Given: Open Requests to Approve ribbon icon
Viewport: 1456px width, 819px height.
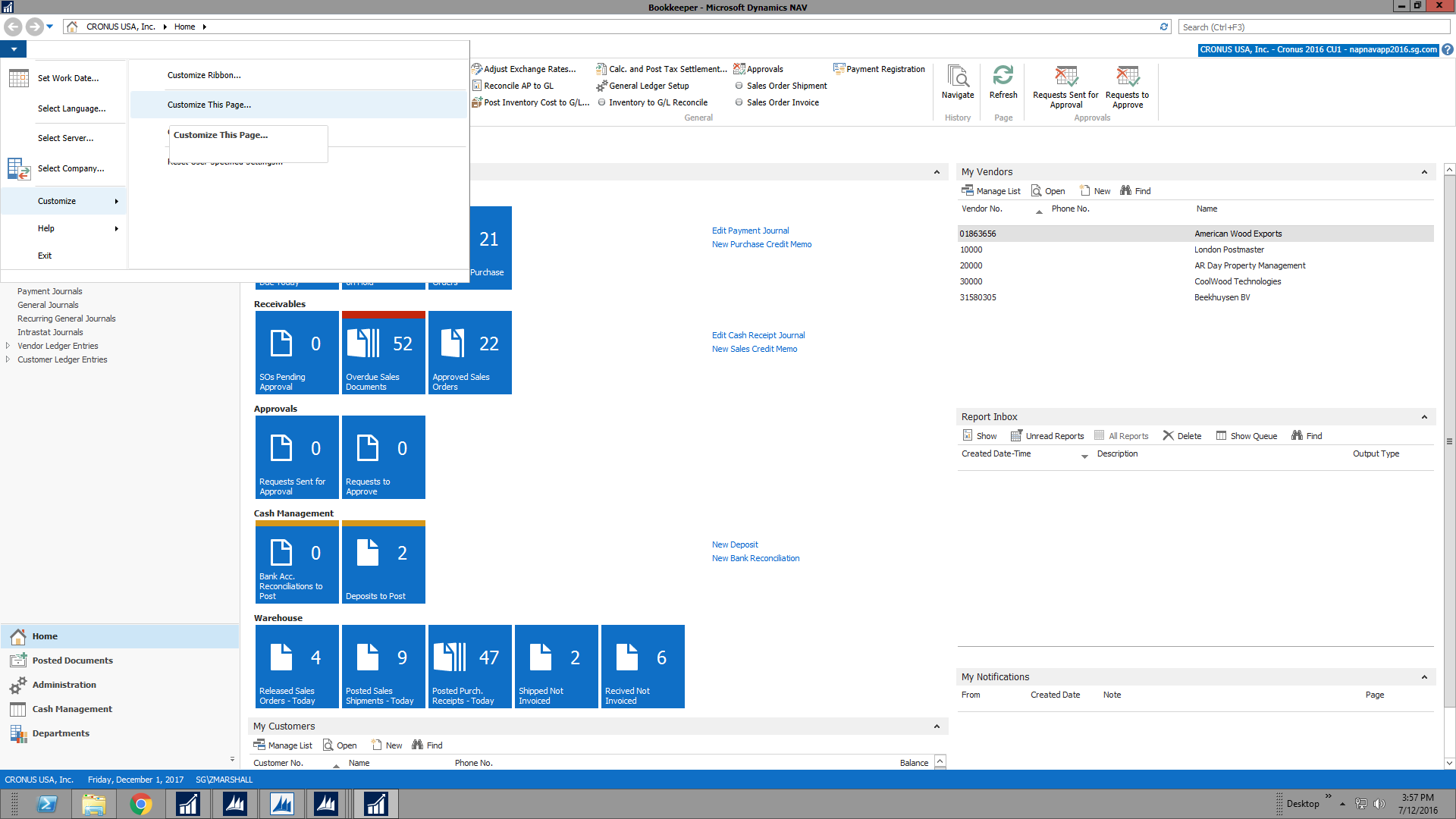Looking at the screenshot, I should 1127,77.
